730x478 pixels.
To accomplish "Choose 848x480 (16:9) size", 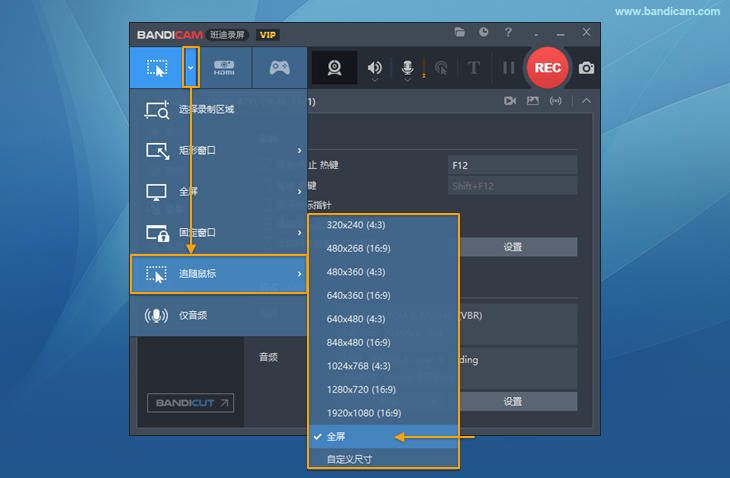I will pyautogui.click(x=384, y=343).
